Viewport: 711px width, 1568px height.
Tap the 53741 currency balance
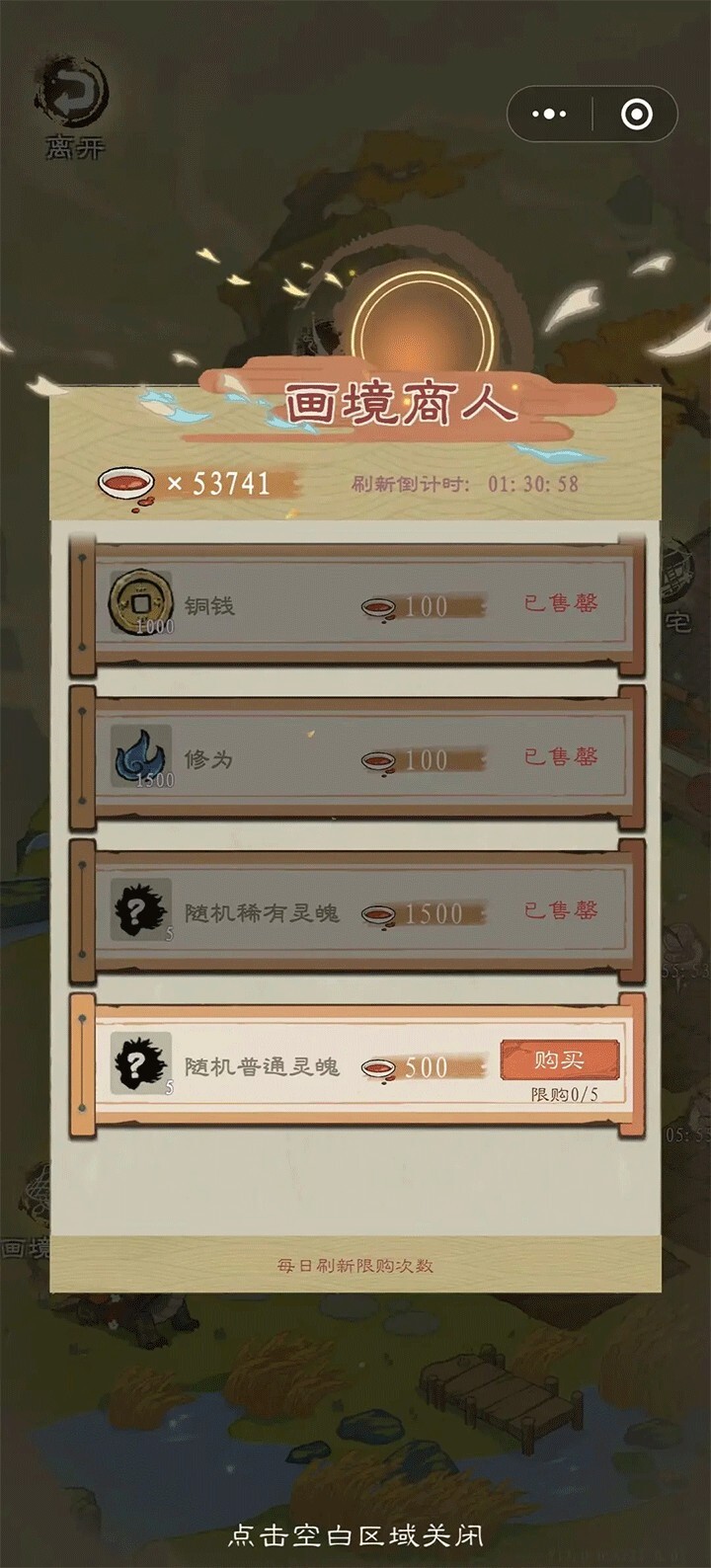(231, 484)
